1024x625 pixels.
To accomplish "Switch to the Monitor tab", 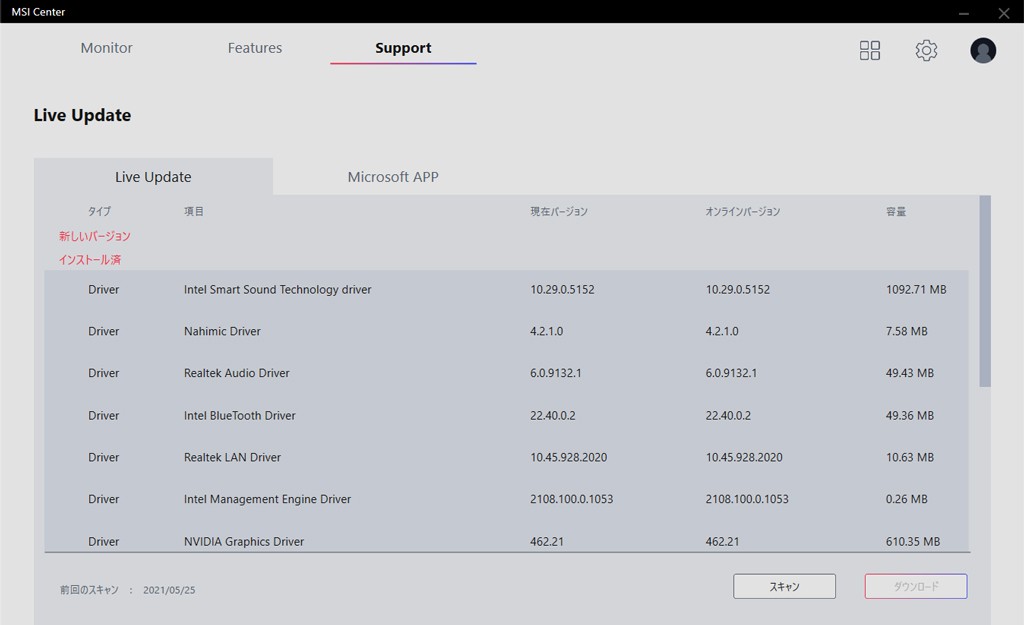I will point(107,48).
